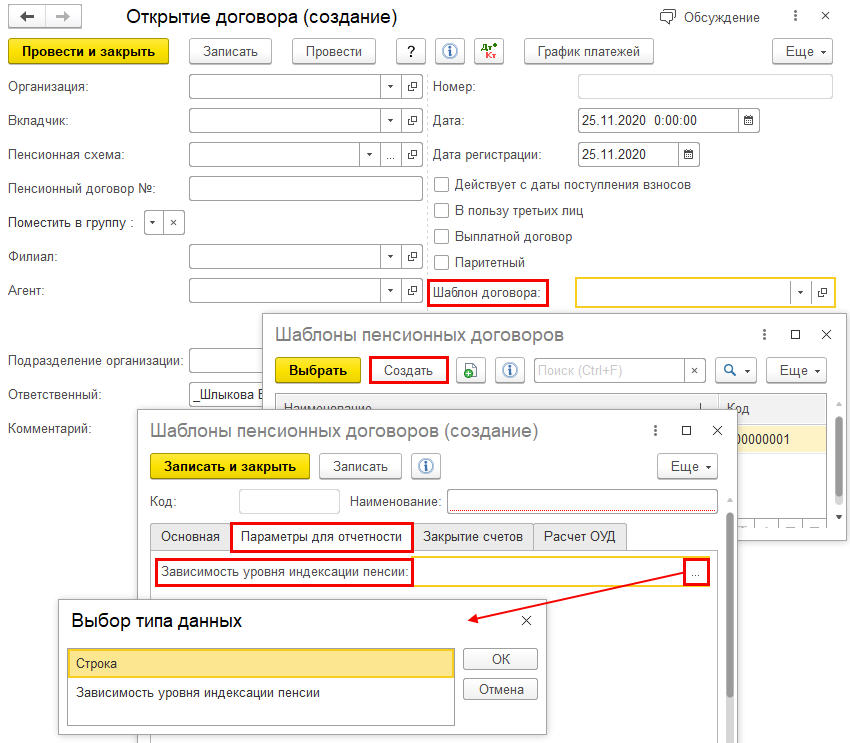Open the Расчет ОУД tab
Viewport: 850px width, 743px height.
pos(580,537)
